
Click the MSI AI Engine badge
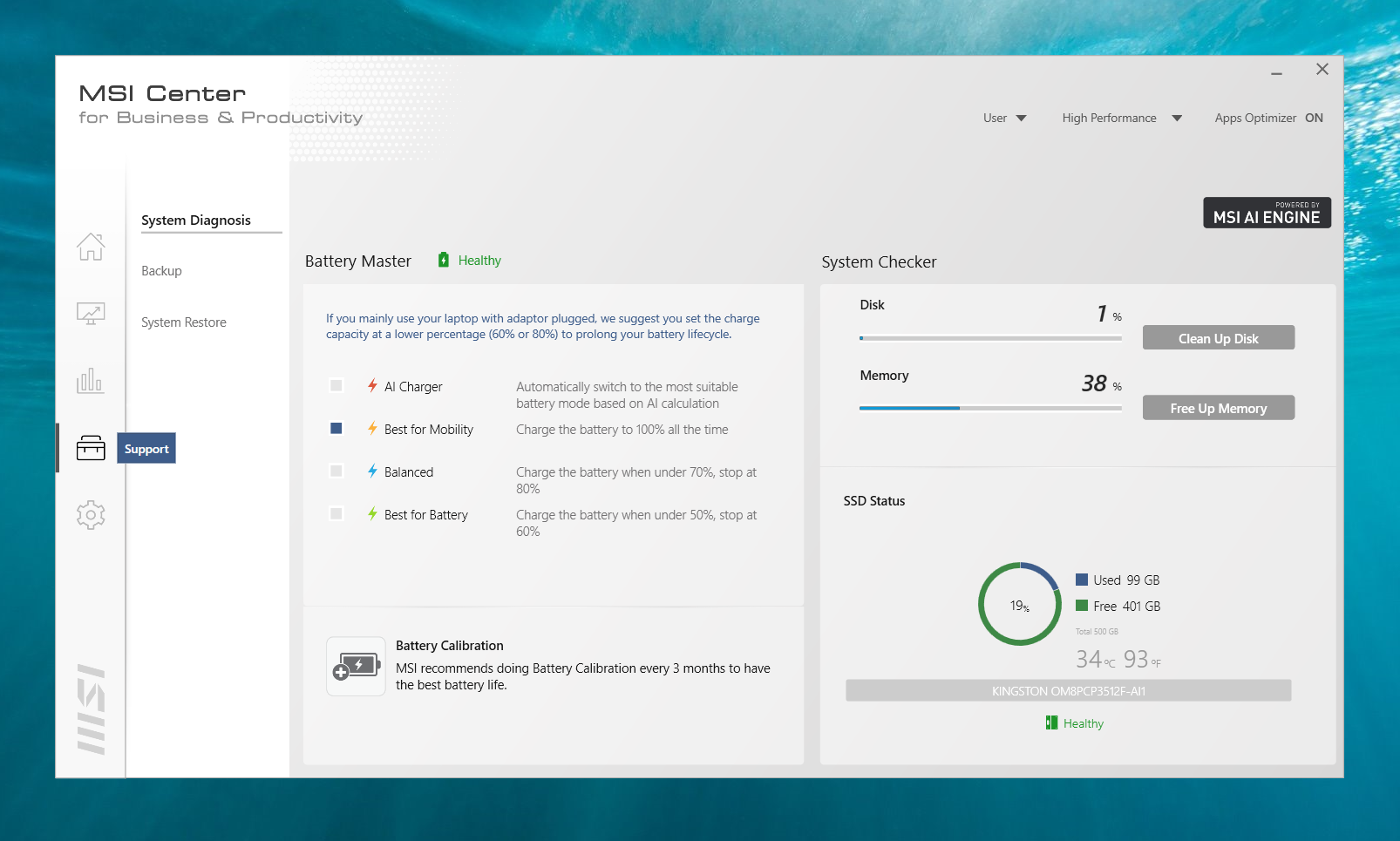tap(1267, 213)
